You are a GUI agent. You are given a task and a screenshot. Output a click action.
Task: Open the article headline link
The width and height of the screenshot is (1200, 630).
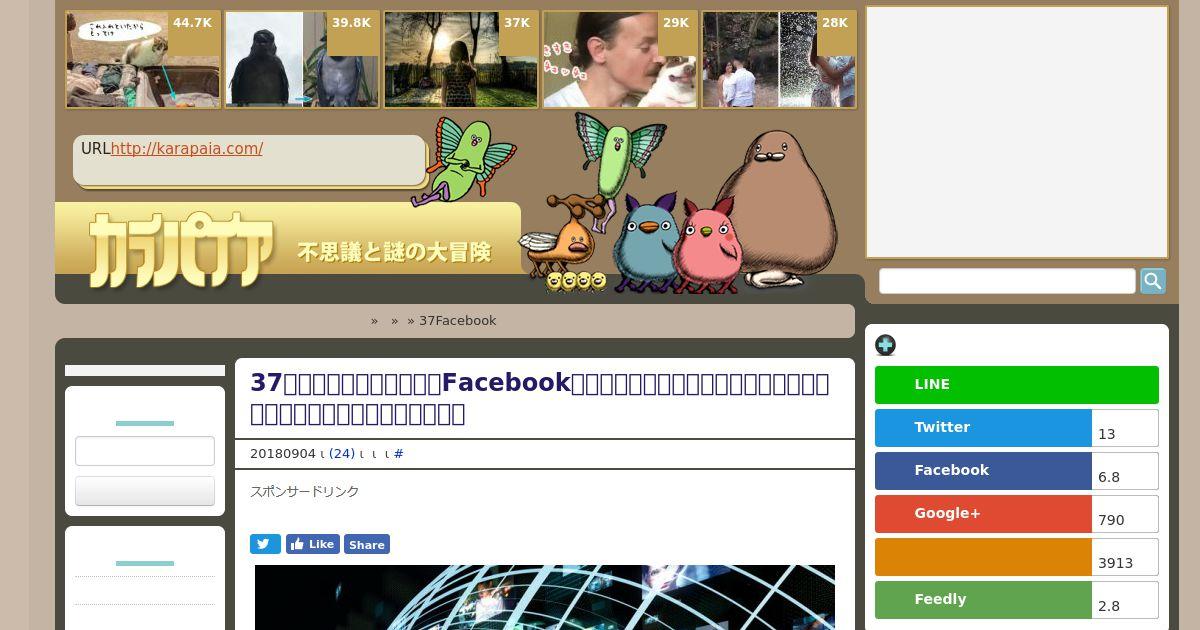(540, 398)
